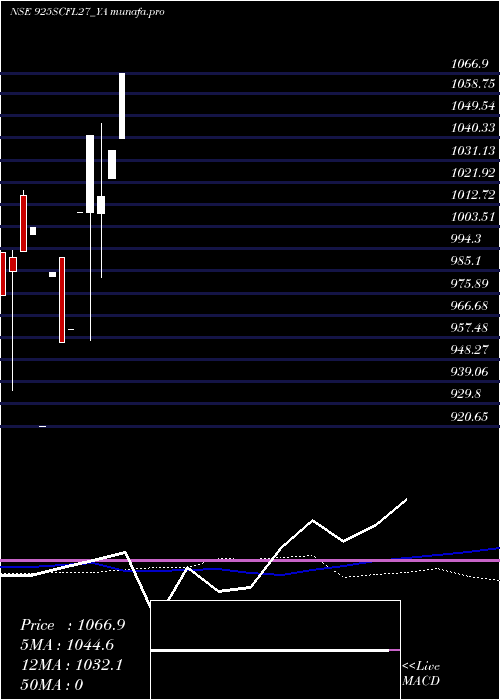Select the 1031.13 price axis label
This screenshot has width=500, height=700.
473,150
